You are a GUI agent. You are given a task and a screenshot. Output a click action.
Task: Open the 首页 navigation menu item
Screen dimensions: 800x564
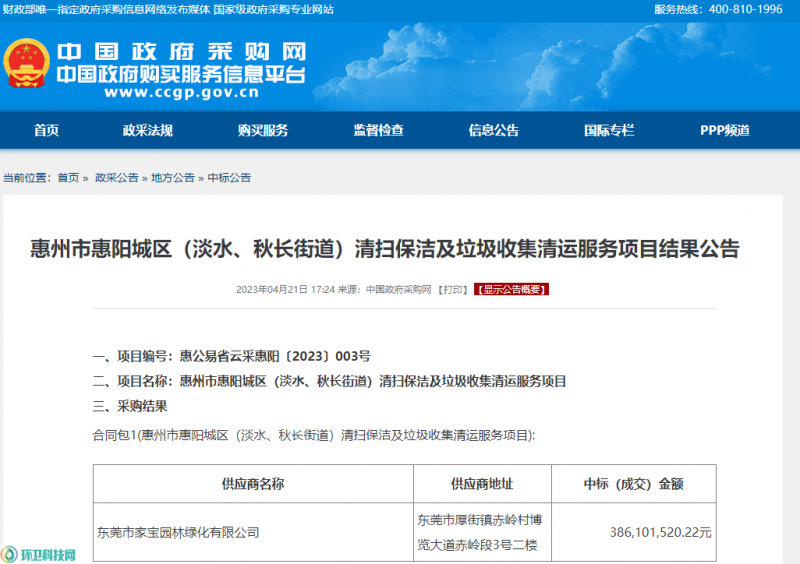(x=46, y=131)
